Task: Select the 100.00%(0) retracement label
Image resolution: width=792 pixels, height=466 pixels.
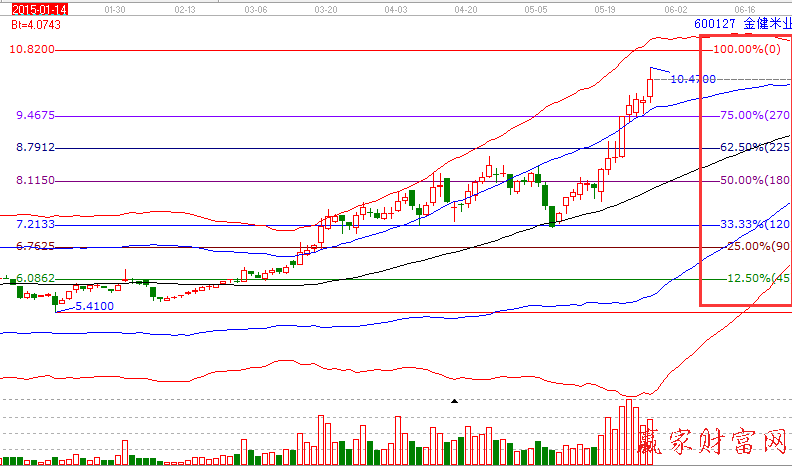Action: point(751,49)
